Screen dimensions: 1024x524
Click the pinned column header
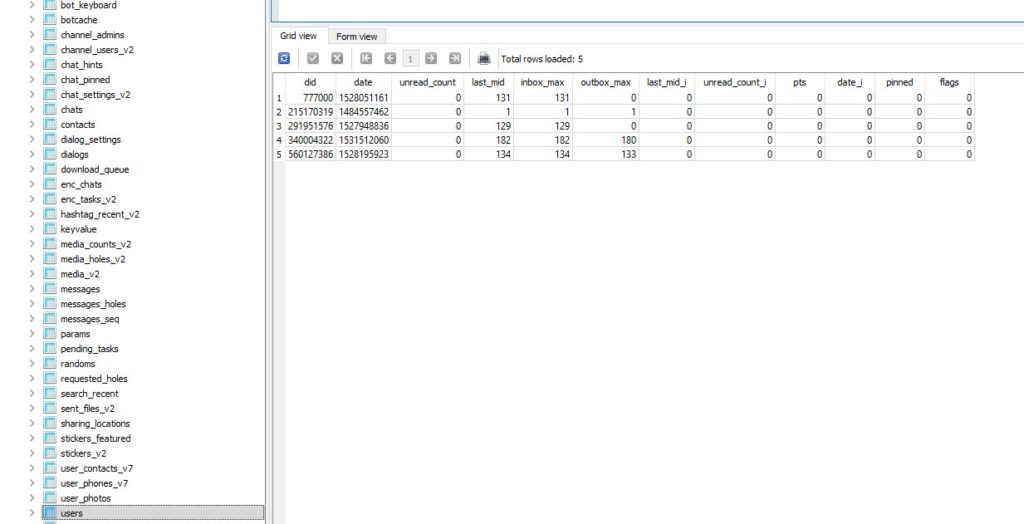[899, 82]
